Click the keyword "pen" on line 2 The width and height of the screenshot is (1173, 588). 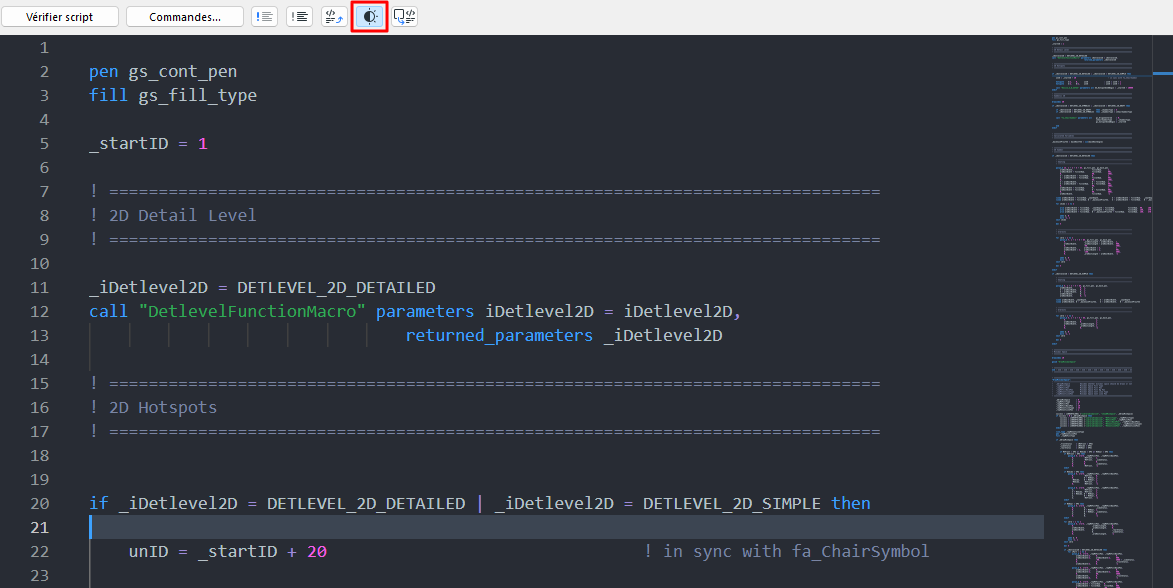point(103,72)
